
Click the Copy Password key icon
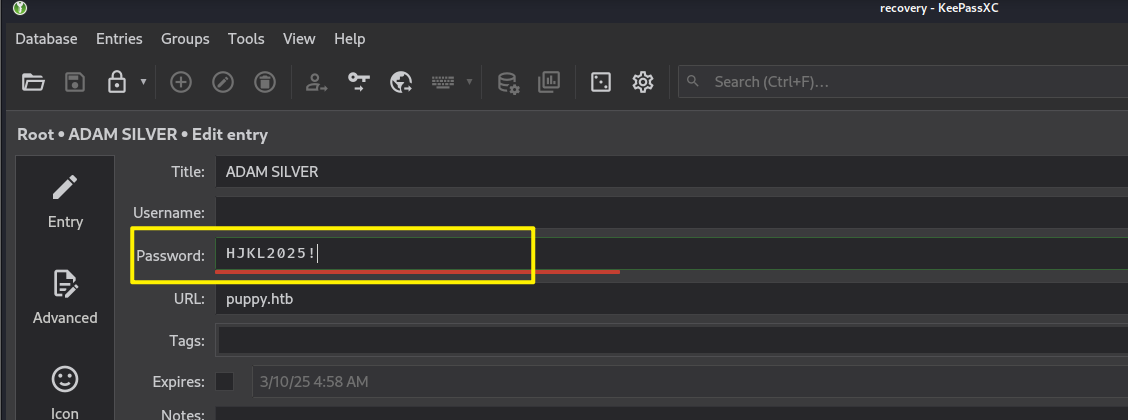pos(358,82)
